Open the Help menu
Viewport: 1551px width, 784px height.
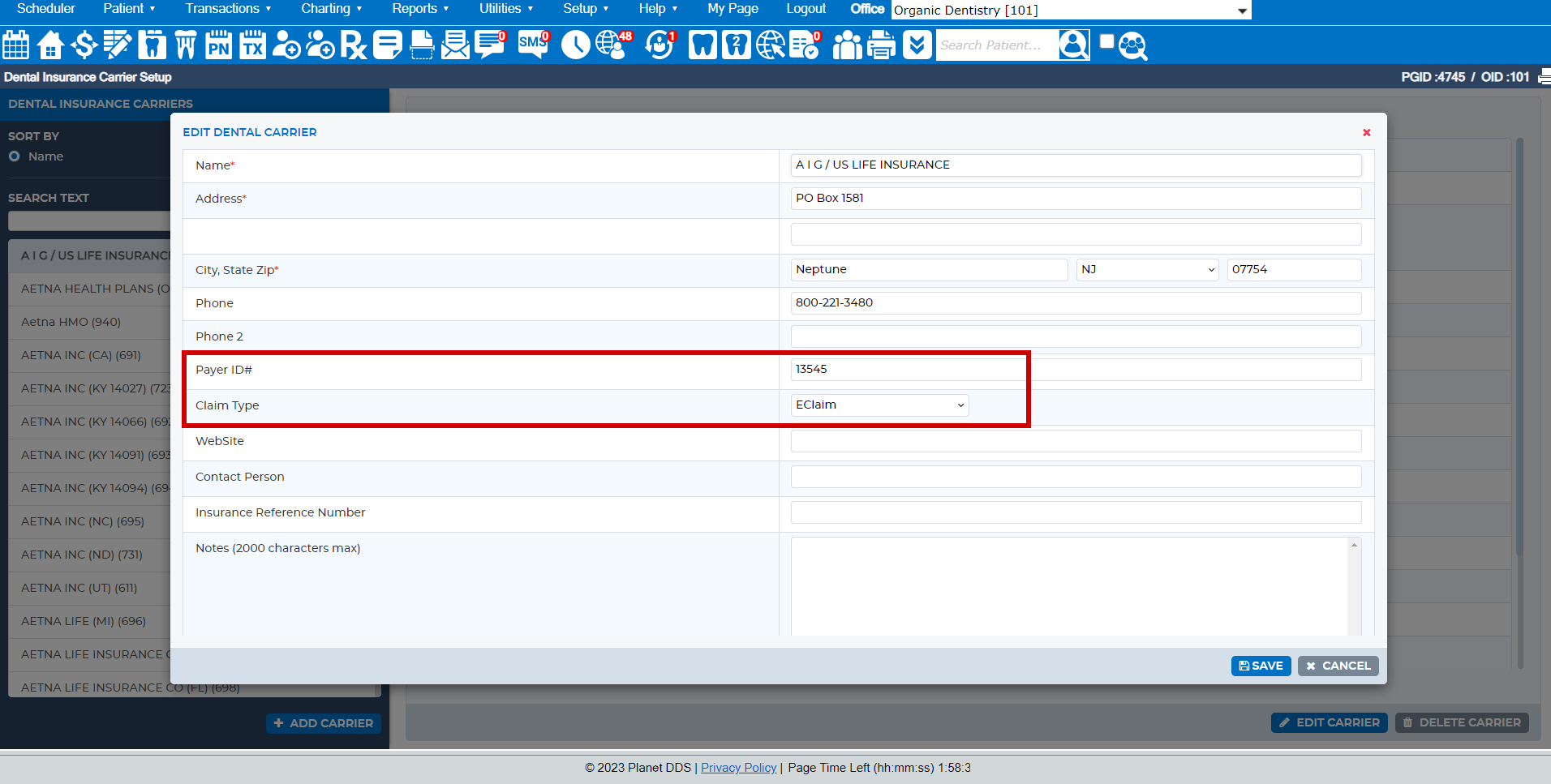tap(658, 9)
